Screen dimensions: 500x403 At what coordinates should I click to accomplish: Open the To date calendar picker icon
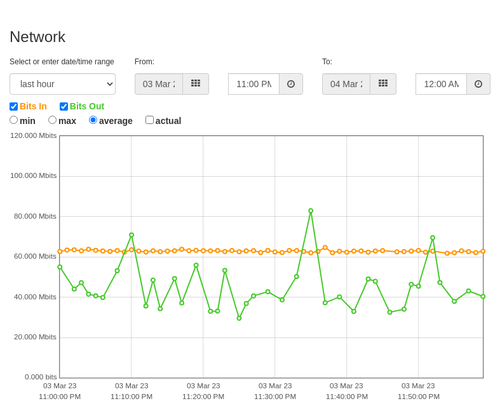click(x=383, y=84)
